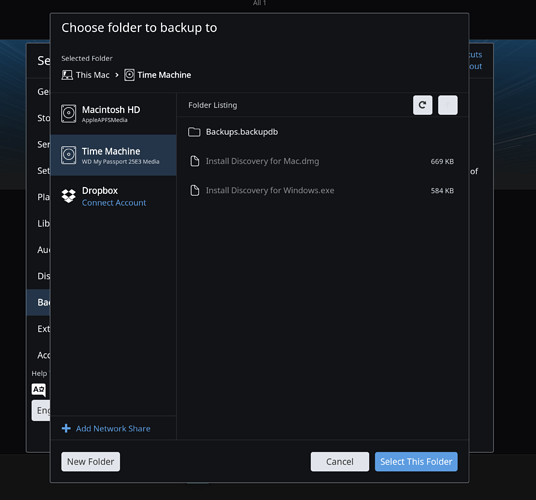Click the language translate icon in Settings

[x=39, y=390]
